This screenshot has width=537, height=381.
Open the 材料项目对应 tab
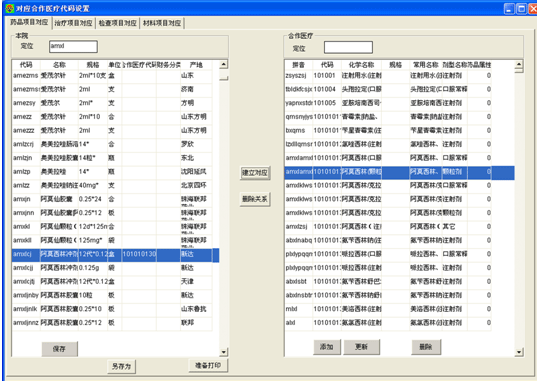[x=162, y=23]
